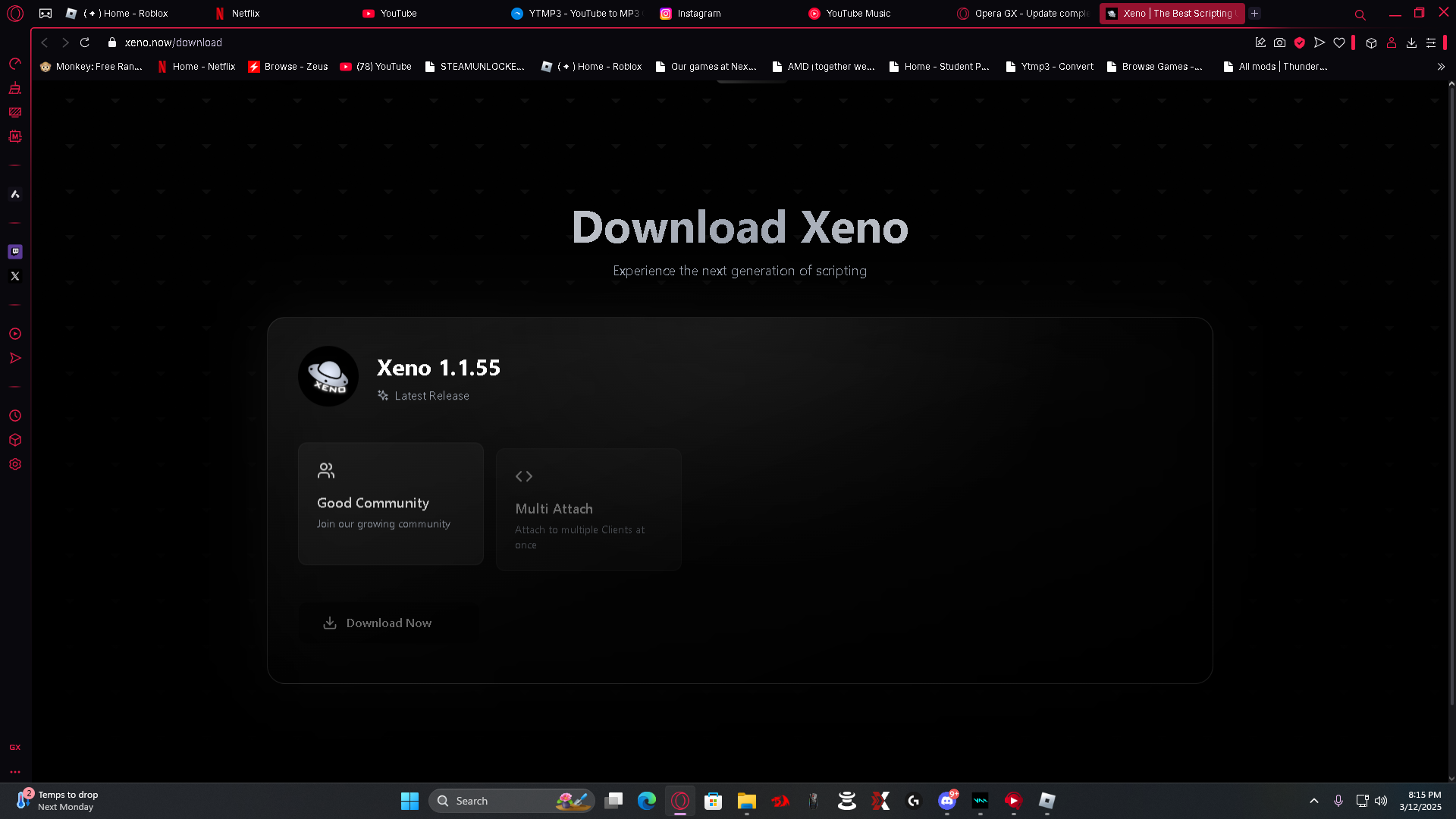The width and height of the screenshot is (1456, 819).
Task: Open the weather widget Temps to drop
Action: (58, 801)
